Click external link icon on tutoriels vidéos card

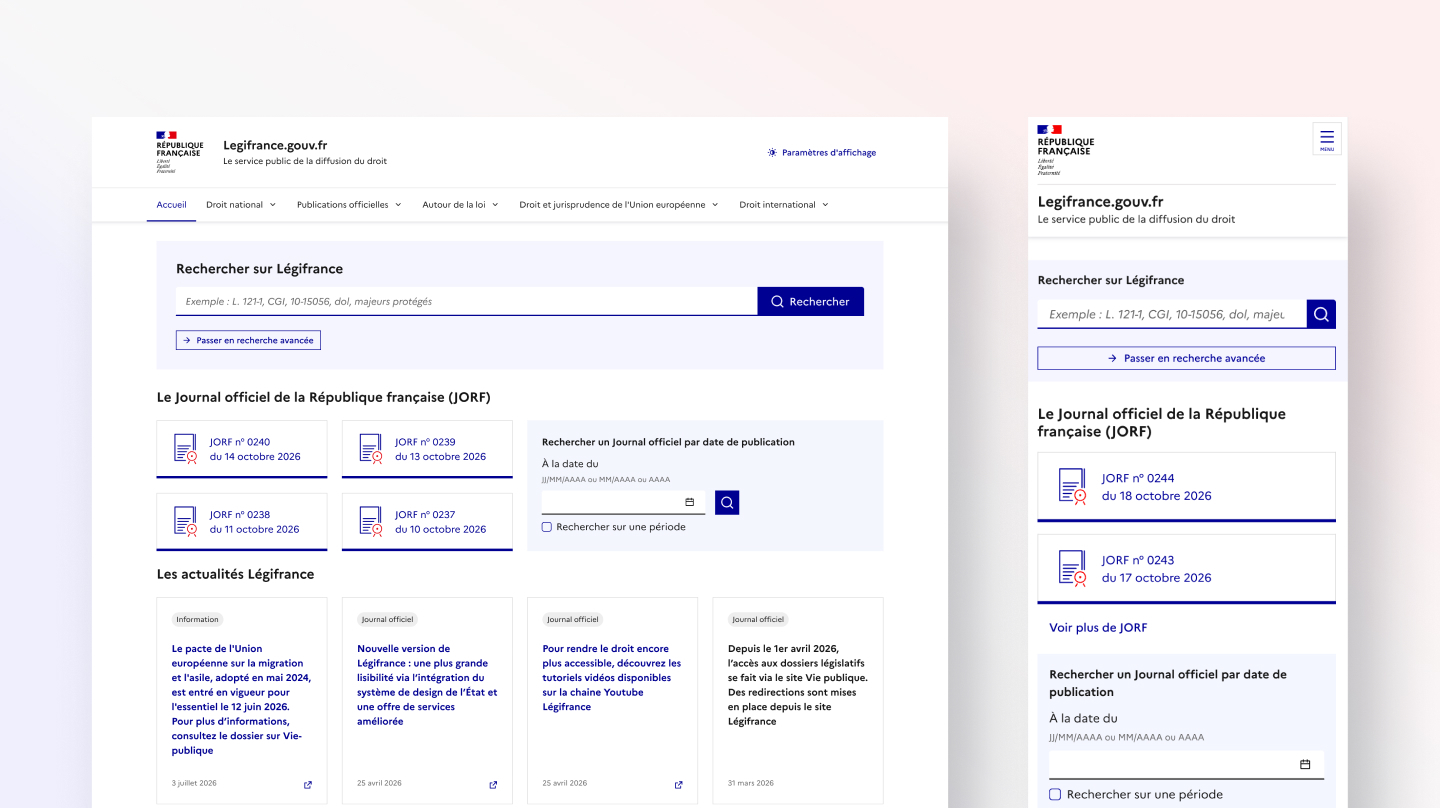click(678, 785)
